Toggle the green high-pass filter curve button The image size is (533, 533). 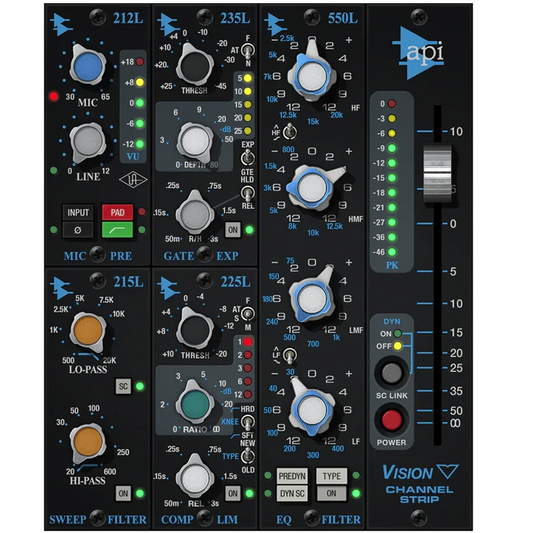pos(117,230)
